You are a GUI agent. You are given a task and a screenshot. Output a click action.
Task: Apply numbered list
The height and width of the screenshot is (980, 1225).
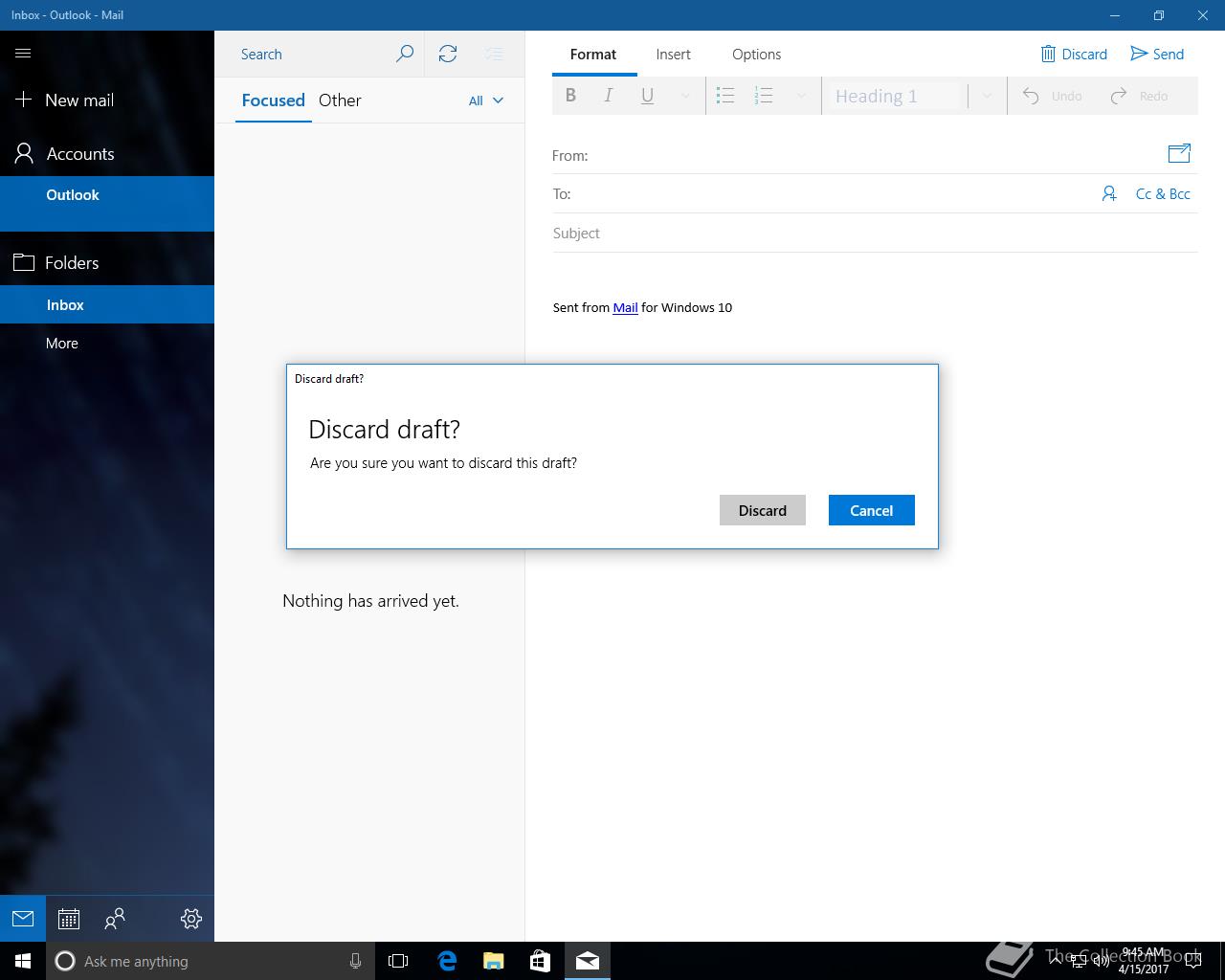764,96
